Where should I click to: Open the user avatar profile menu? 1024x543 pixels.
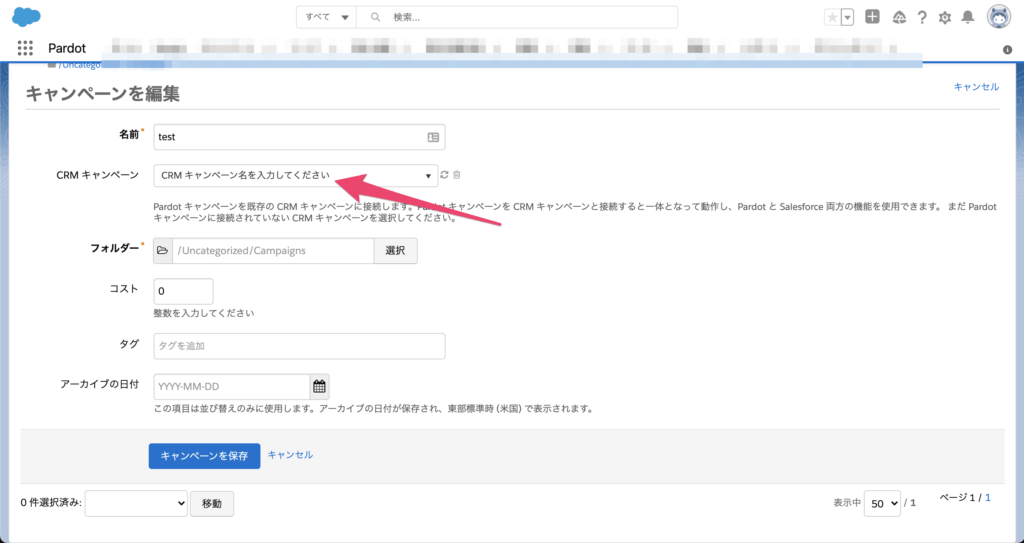point(999,17)
